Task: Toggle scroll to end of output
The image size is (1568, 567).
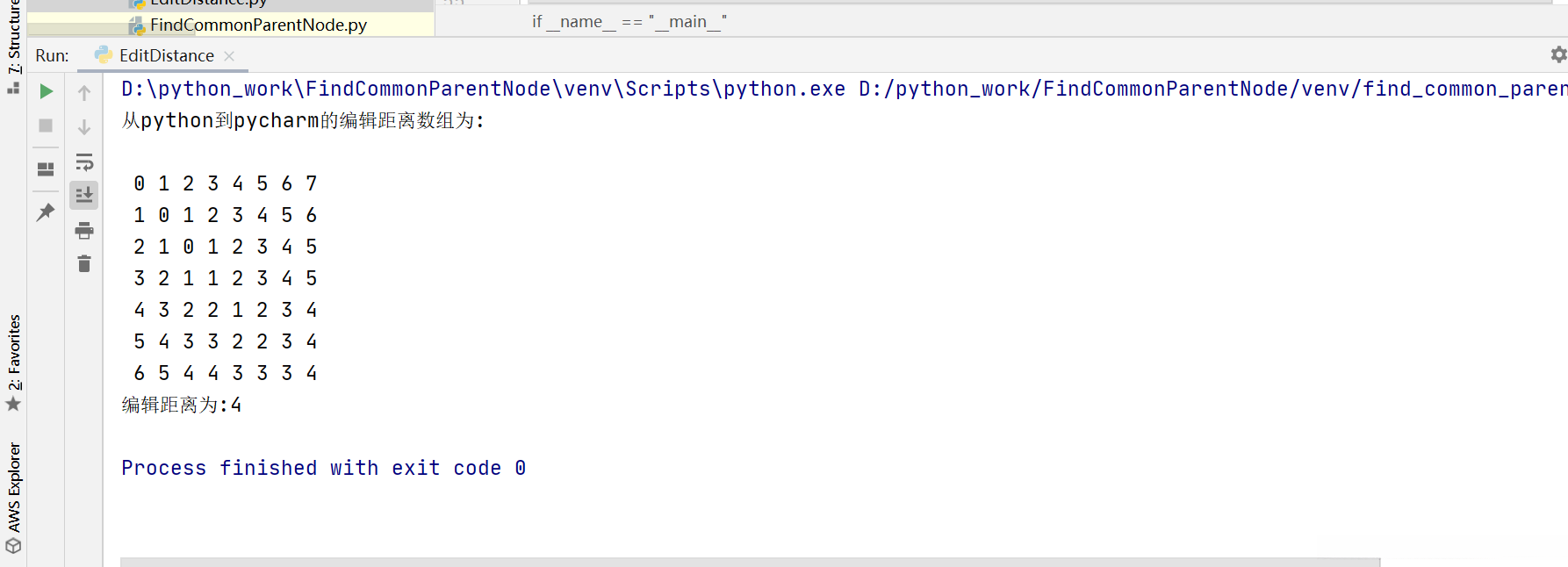Action: coord(84,195)
